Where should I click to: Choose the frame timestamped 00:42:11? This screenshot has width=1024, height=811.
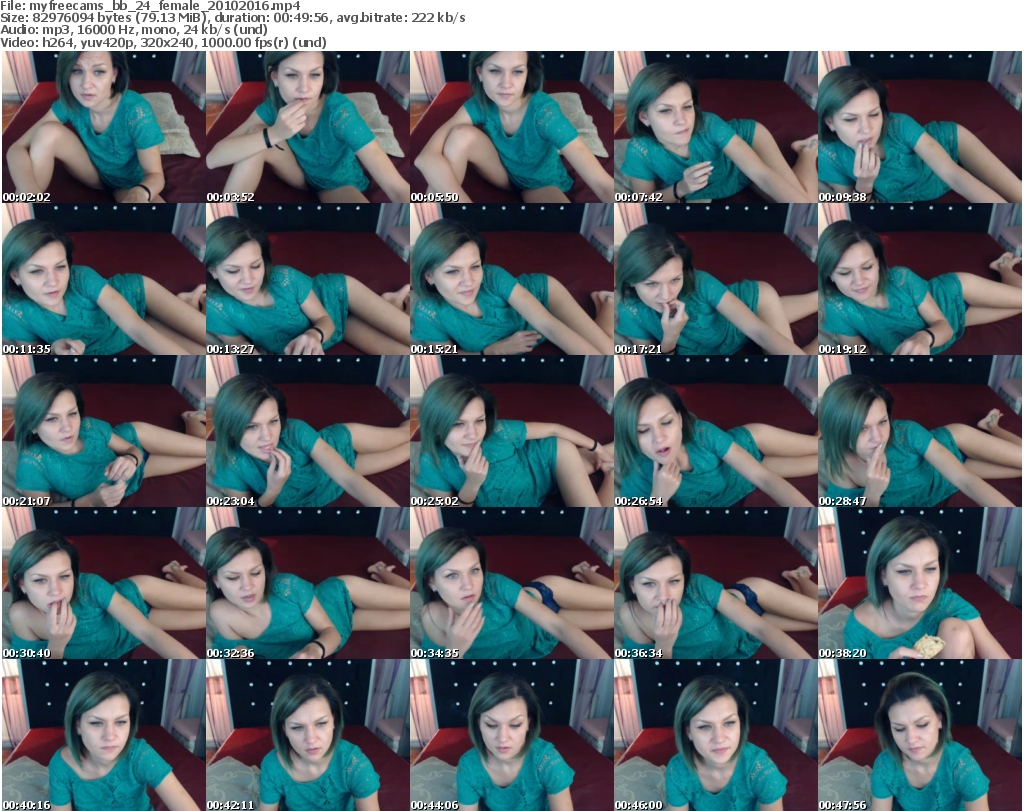pos(308,735)
